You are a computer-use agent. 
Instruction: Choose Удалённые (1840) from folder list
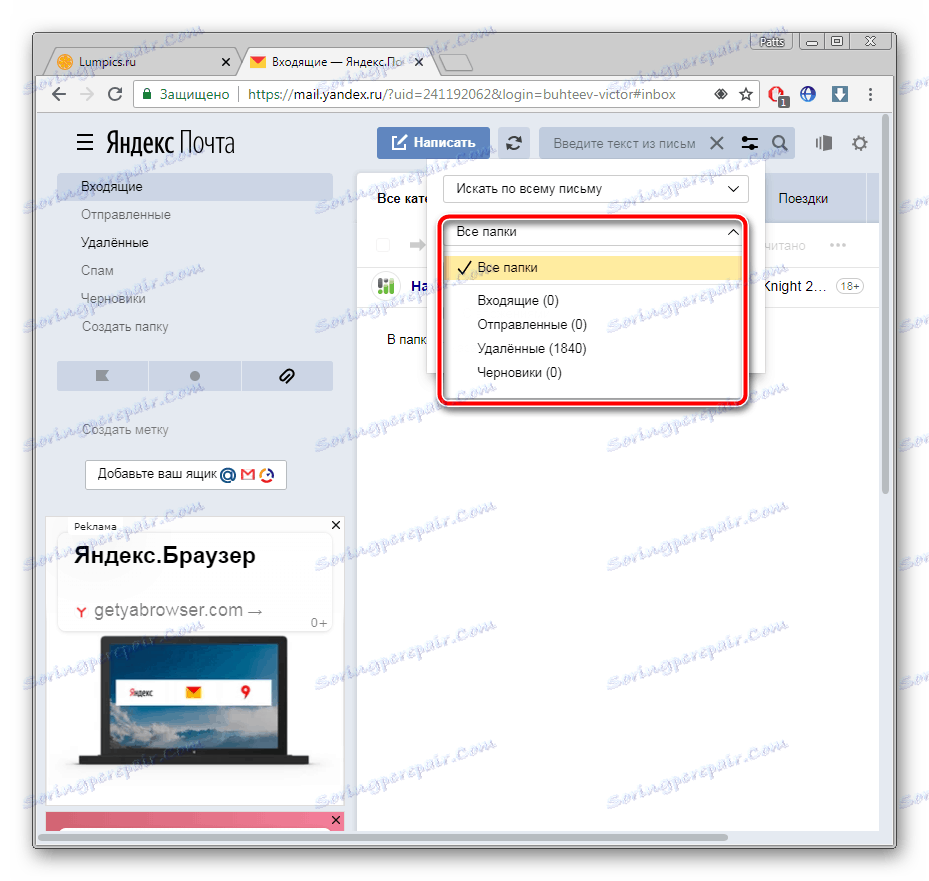532,348
